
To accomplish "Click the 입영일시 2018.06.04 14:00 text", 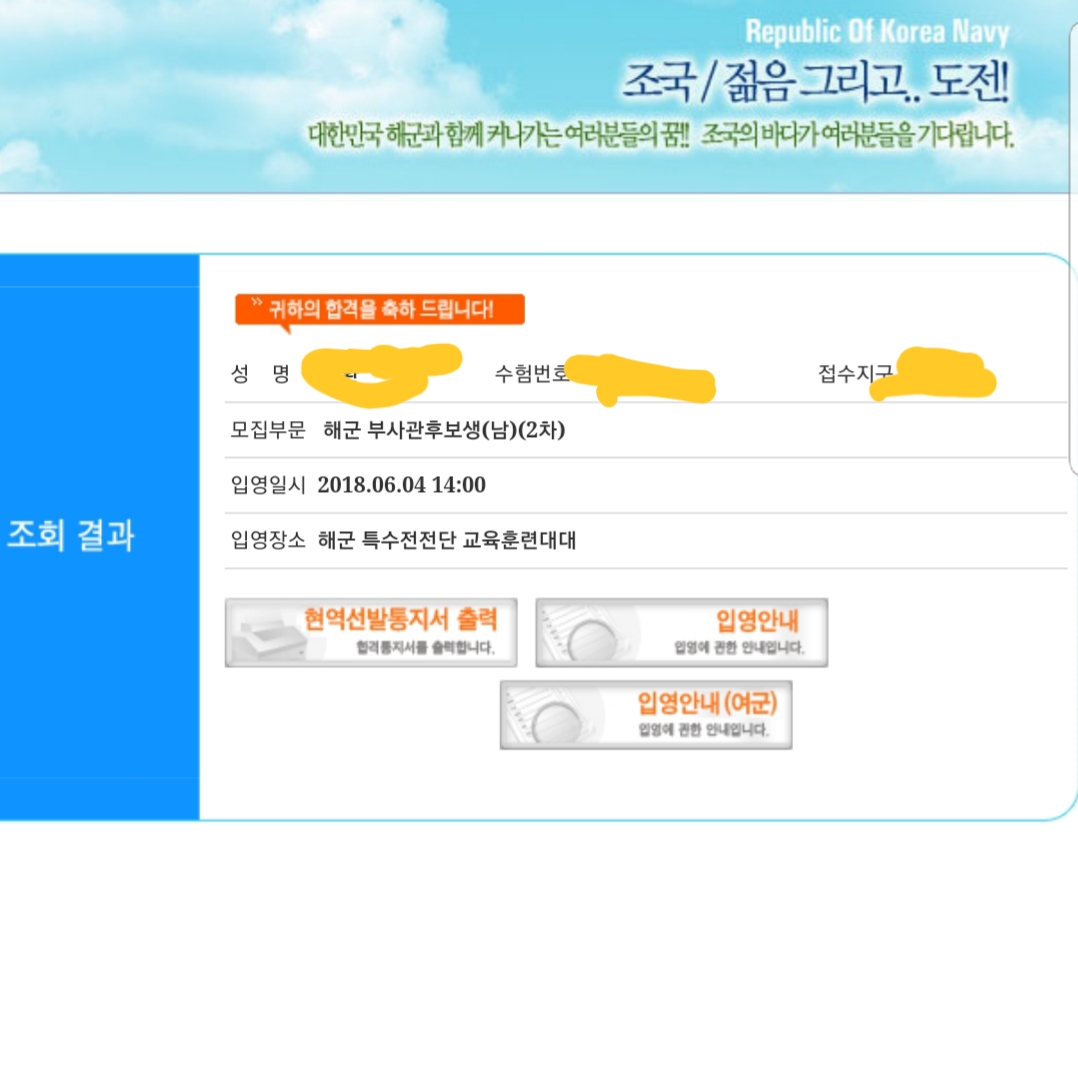I will 358,485.
